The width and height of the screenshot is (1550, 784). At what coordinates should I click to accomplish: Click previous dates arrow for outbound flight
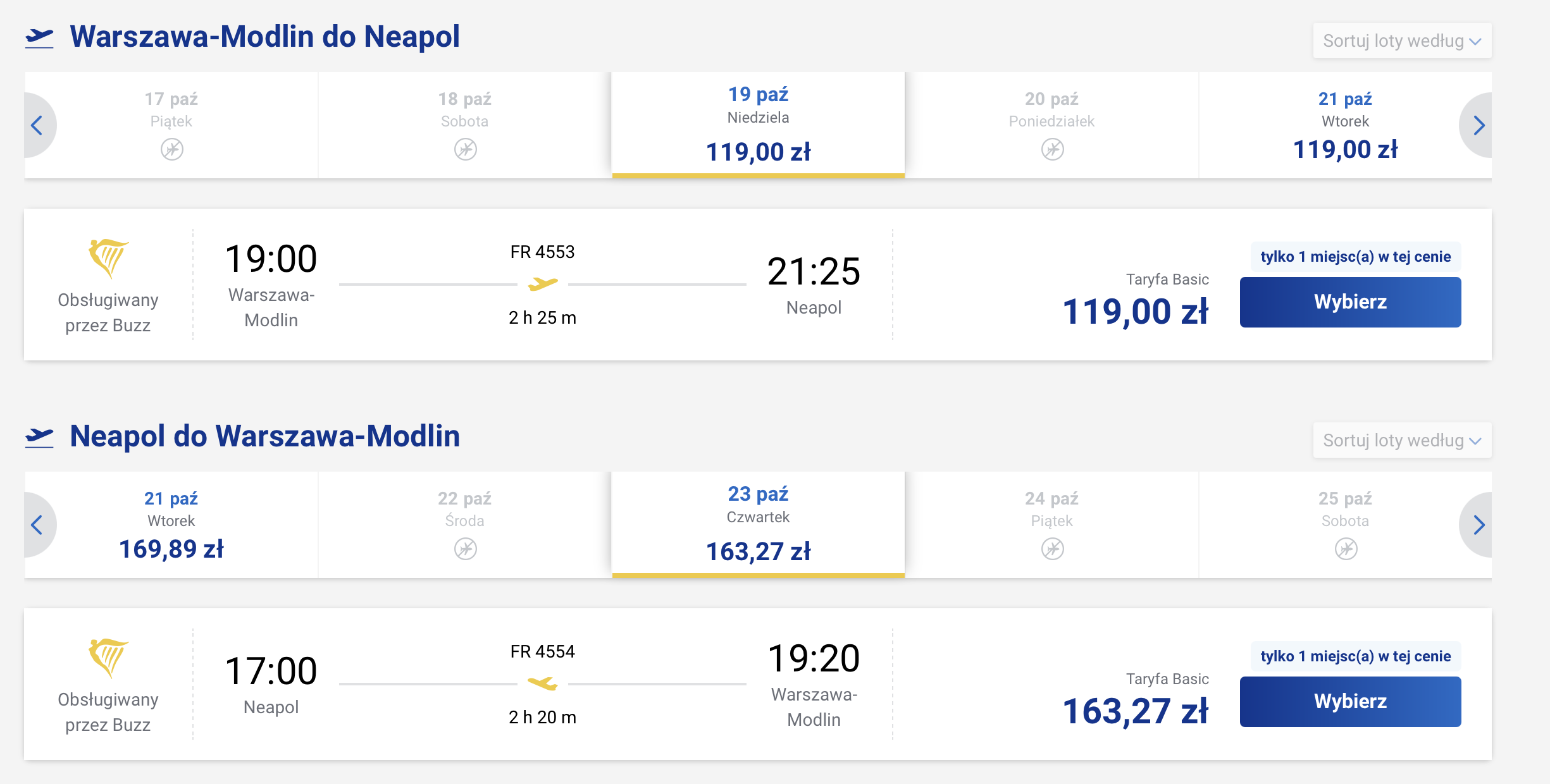coord(38,125)
